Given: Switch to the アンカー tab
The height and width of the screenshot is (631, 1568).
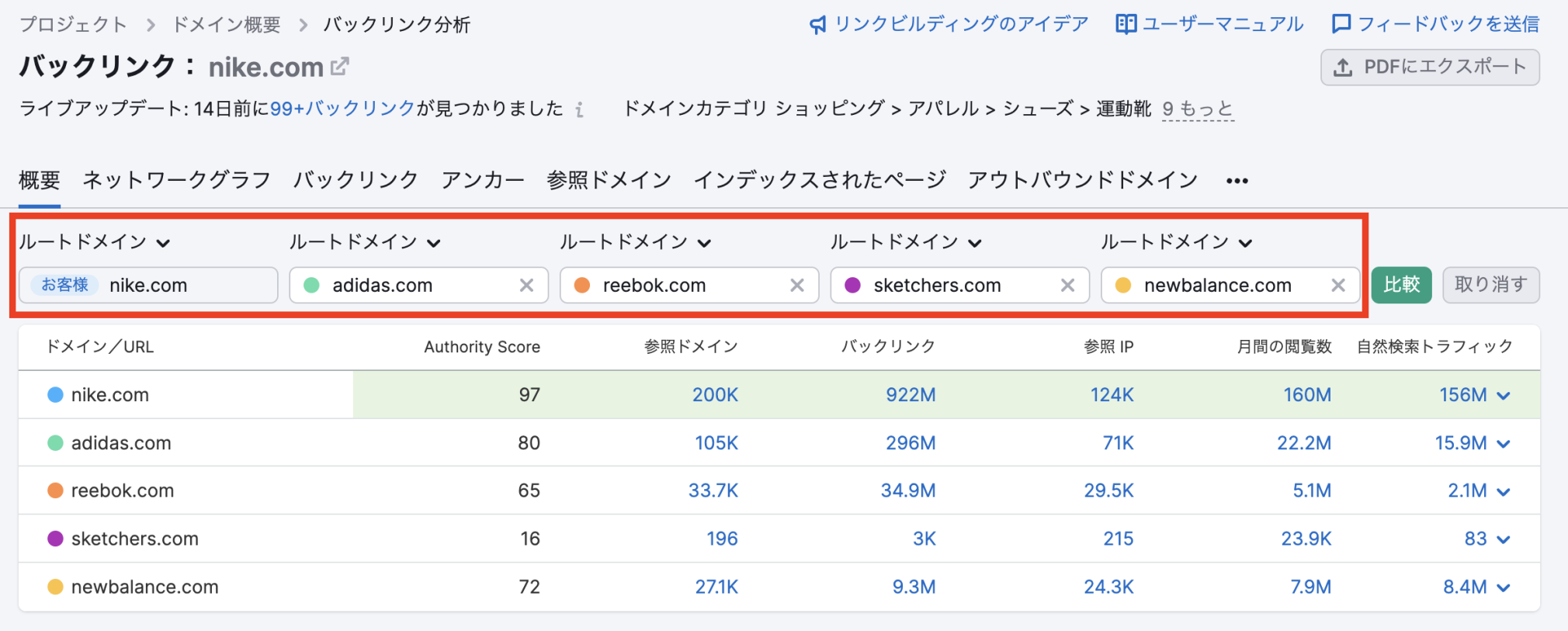Looking at the screenshot, I should coord(483,180).
